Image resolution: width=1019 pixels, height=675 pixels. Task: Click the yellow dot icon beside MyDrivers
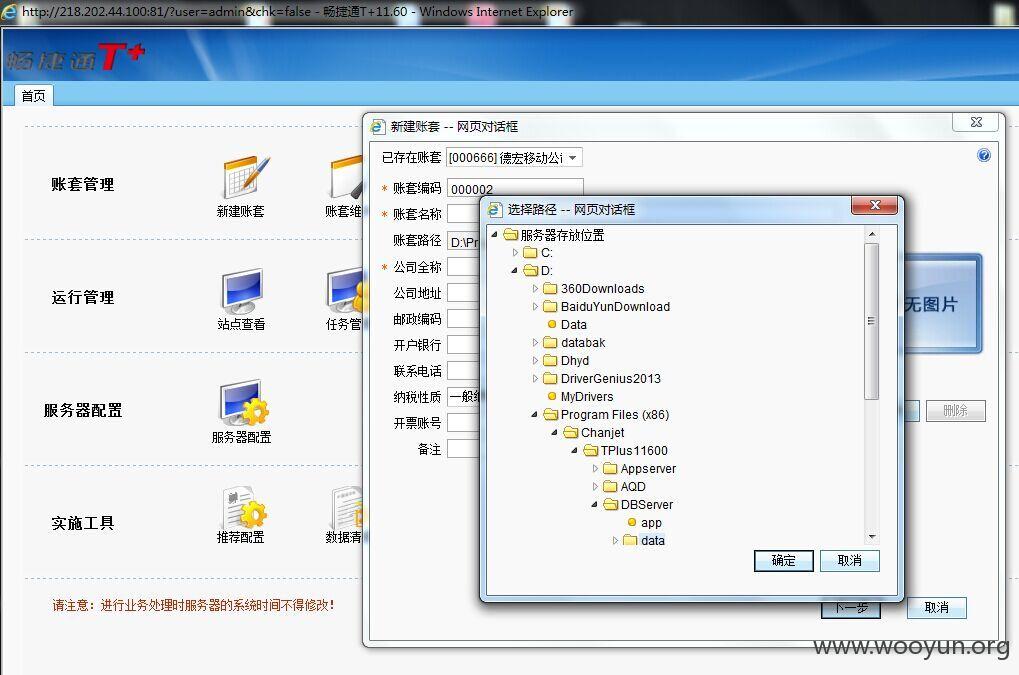click(552, 396)
